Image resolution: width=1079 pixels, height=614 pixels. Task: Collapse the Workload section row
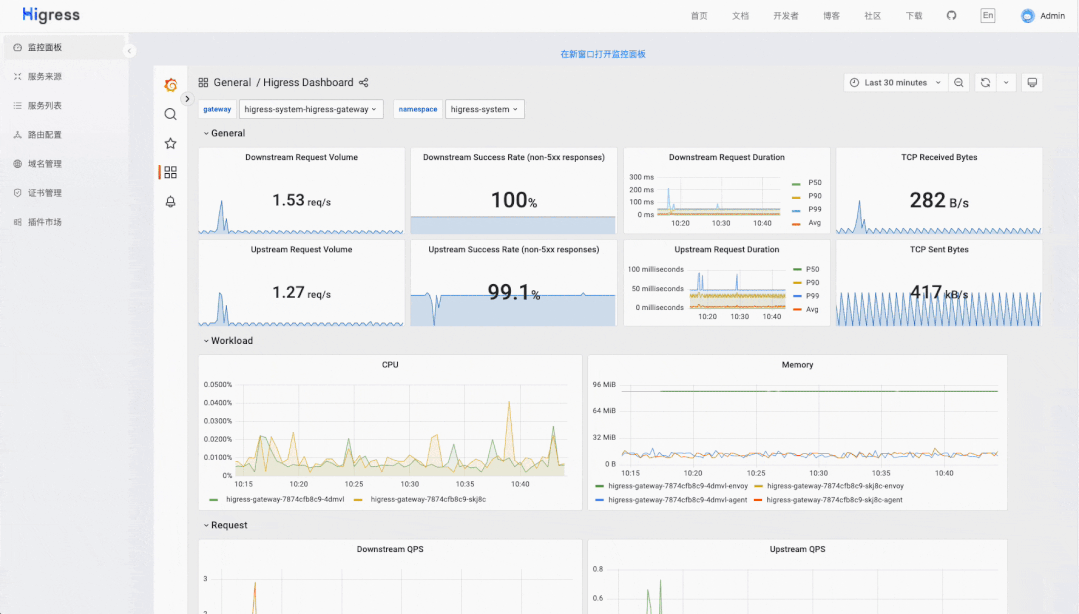[228, 341]
